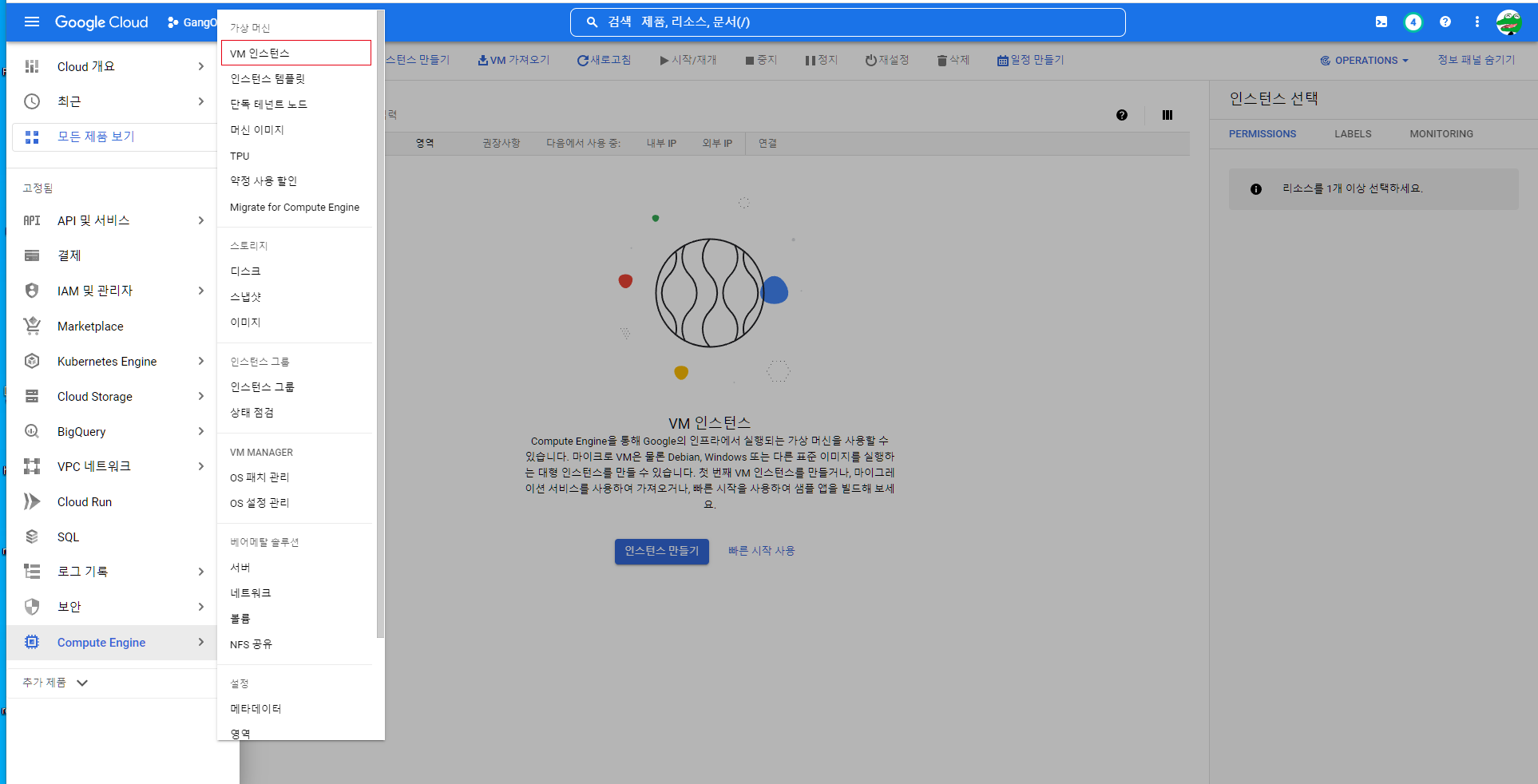Screen dimensions: 1538x784
Task: Switch to MONITORING tab
Action: 1441,133
